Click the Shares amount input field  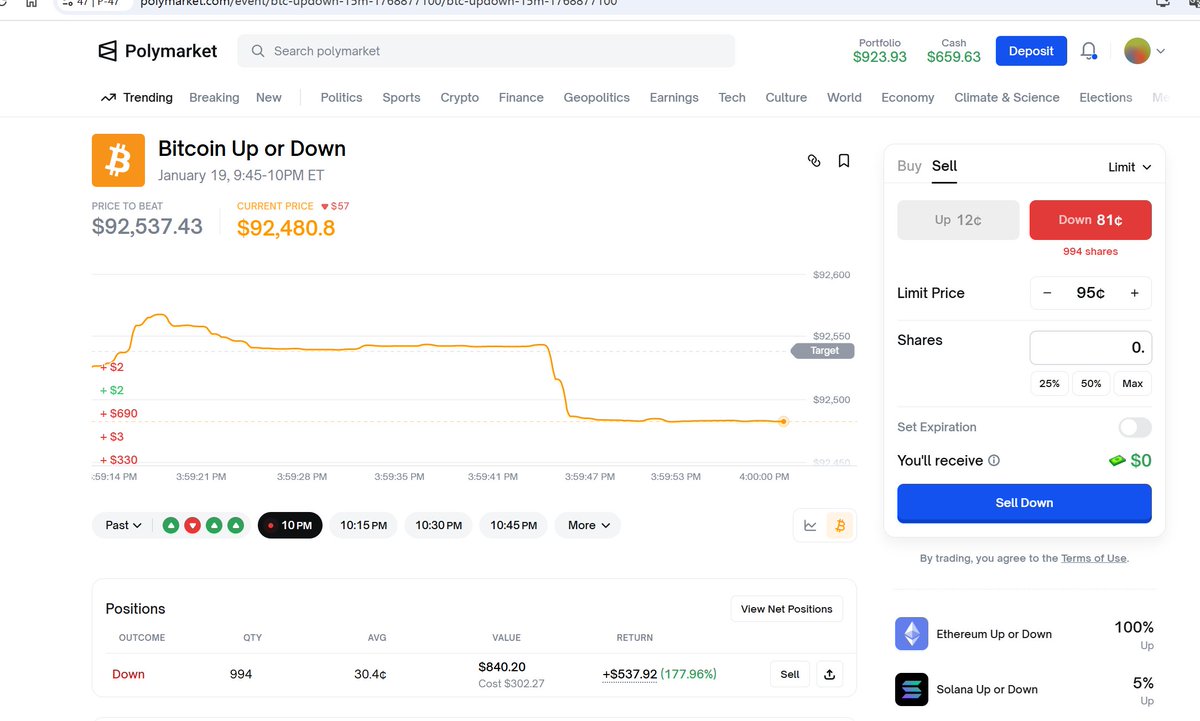(x=1091, y=348)
